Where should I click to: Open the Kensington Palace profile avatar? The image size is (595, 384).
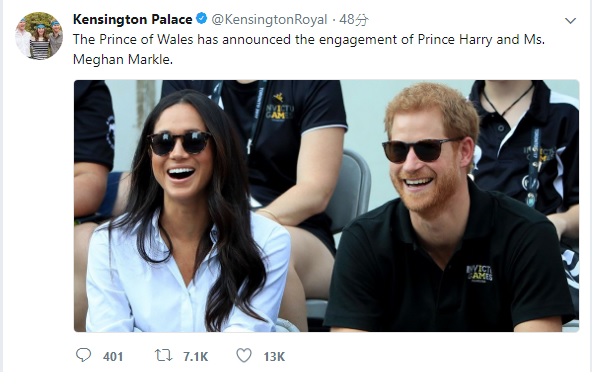click(x=39, y=36)
